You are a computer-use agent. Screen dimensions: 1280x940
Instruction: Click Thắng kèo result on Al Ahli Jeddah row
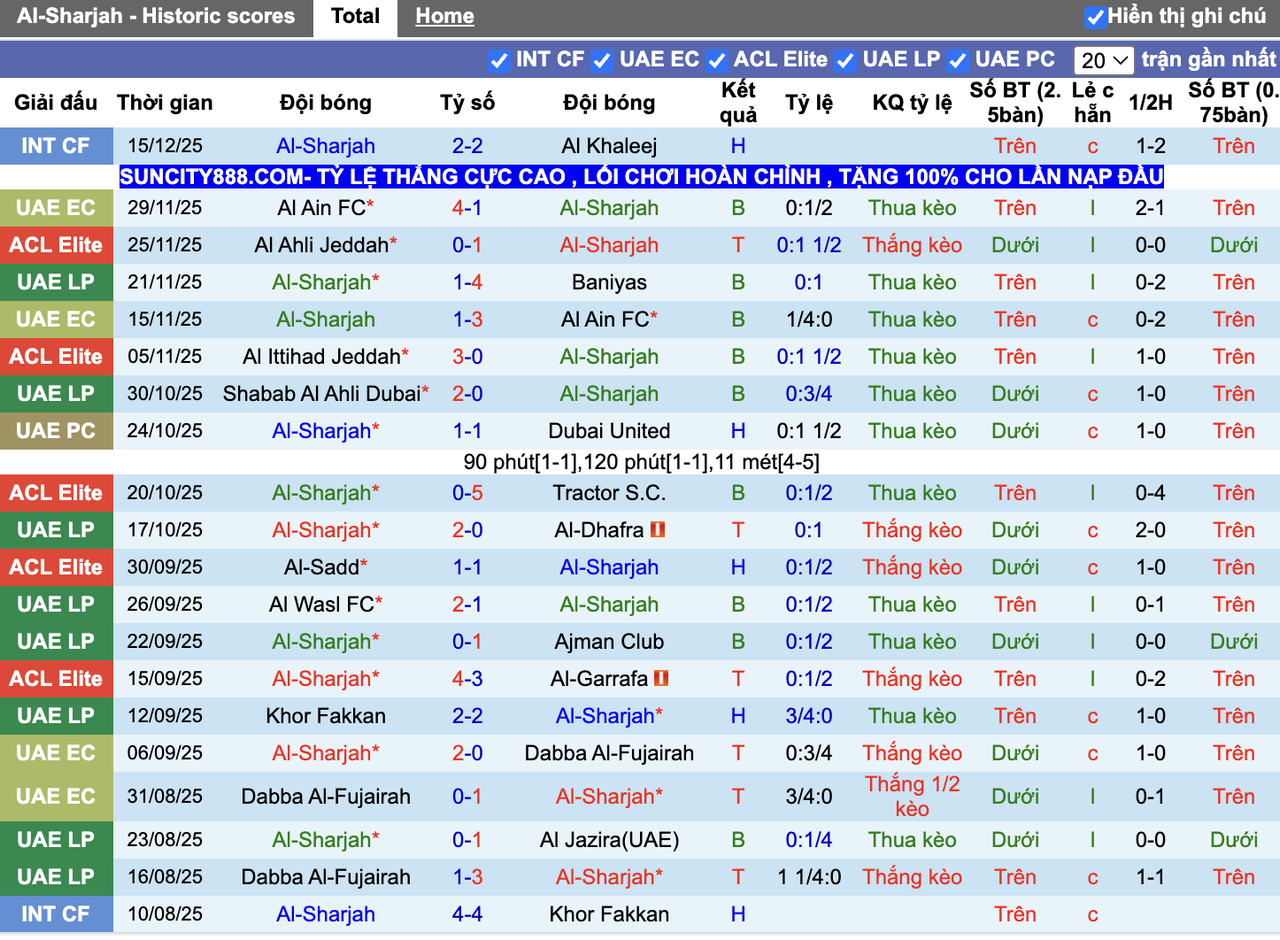point(912,245)
